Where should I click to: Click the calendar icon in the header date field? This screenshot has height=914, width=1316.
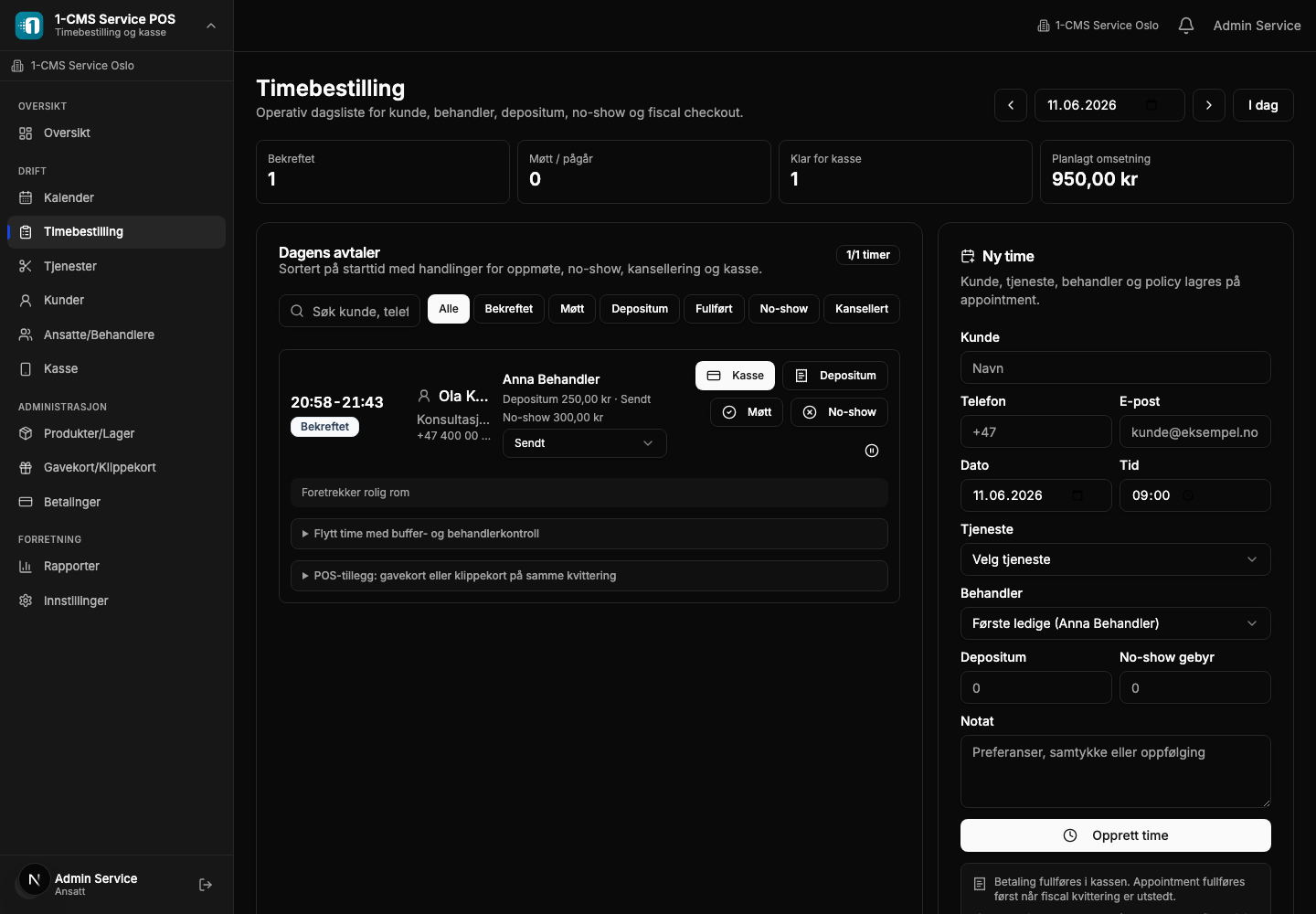pyautogui.click(x=1151, y=105)
